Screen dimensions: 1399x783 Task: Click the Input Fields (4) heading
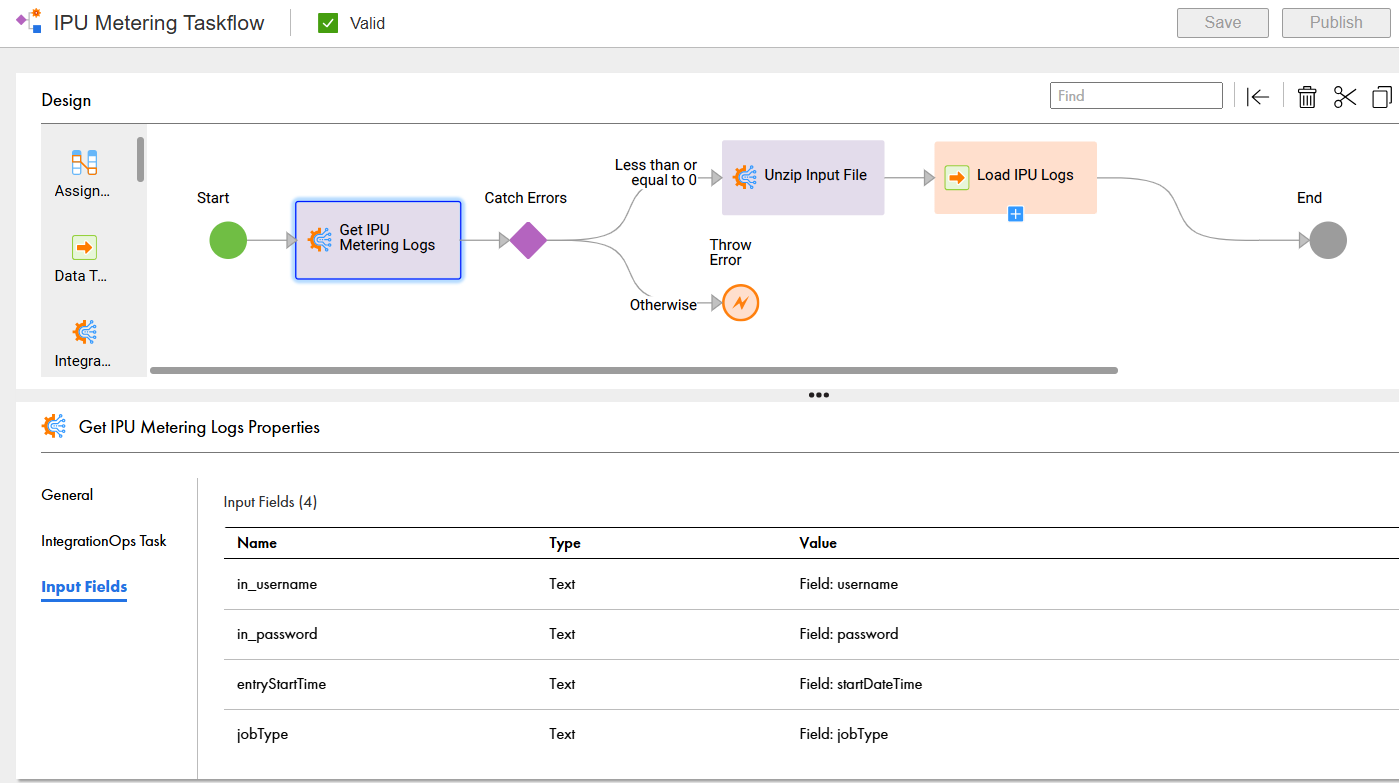click(270, 502)
